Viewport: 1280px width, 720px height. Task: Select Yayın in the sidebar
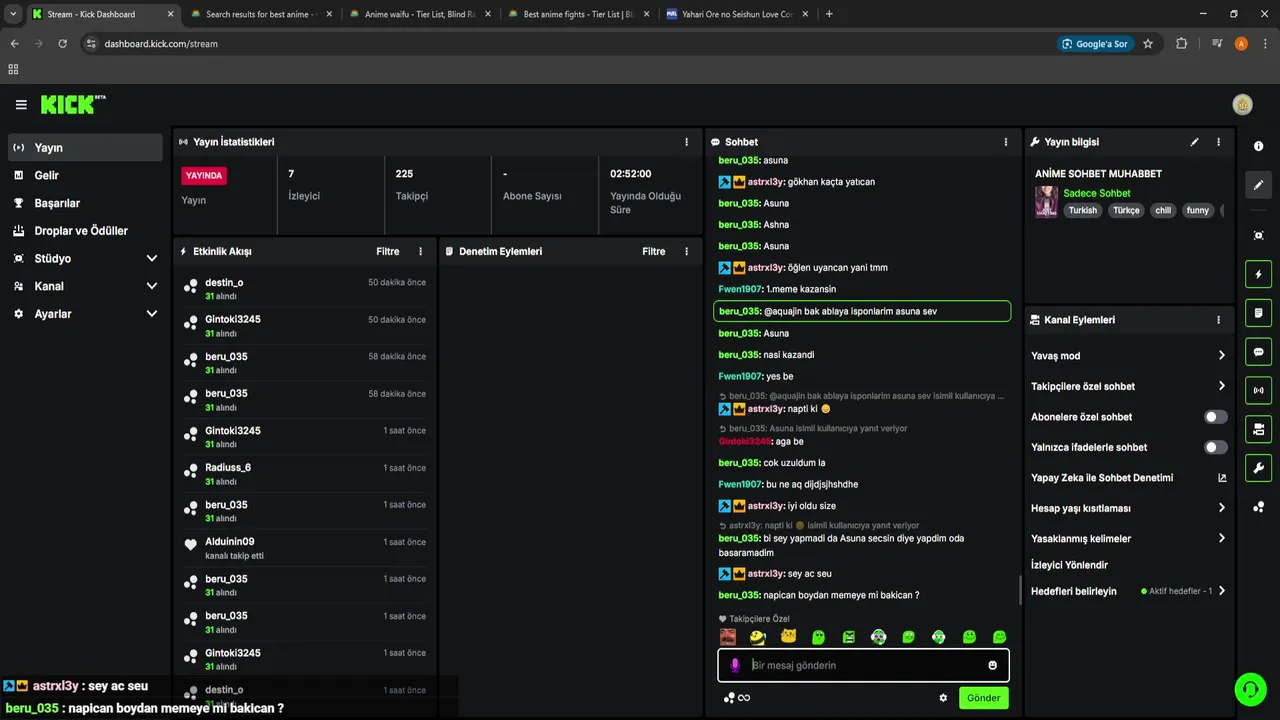pyautogui.click(x=85, y=148)
